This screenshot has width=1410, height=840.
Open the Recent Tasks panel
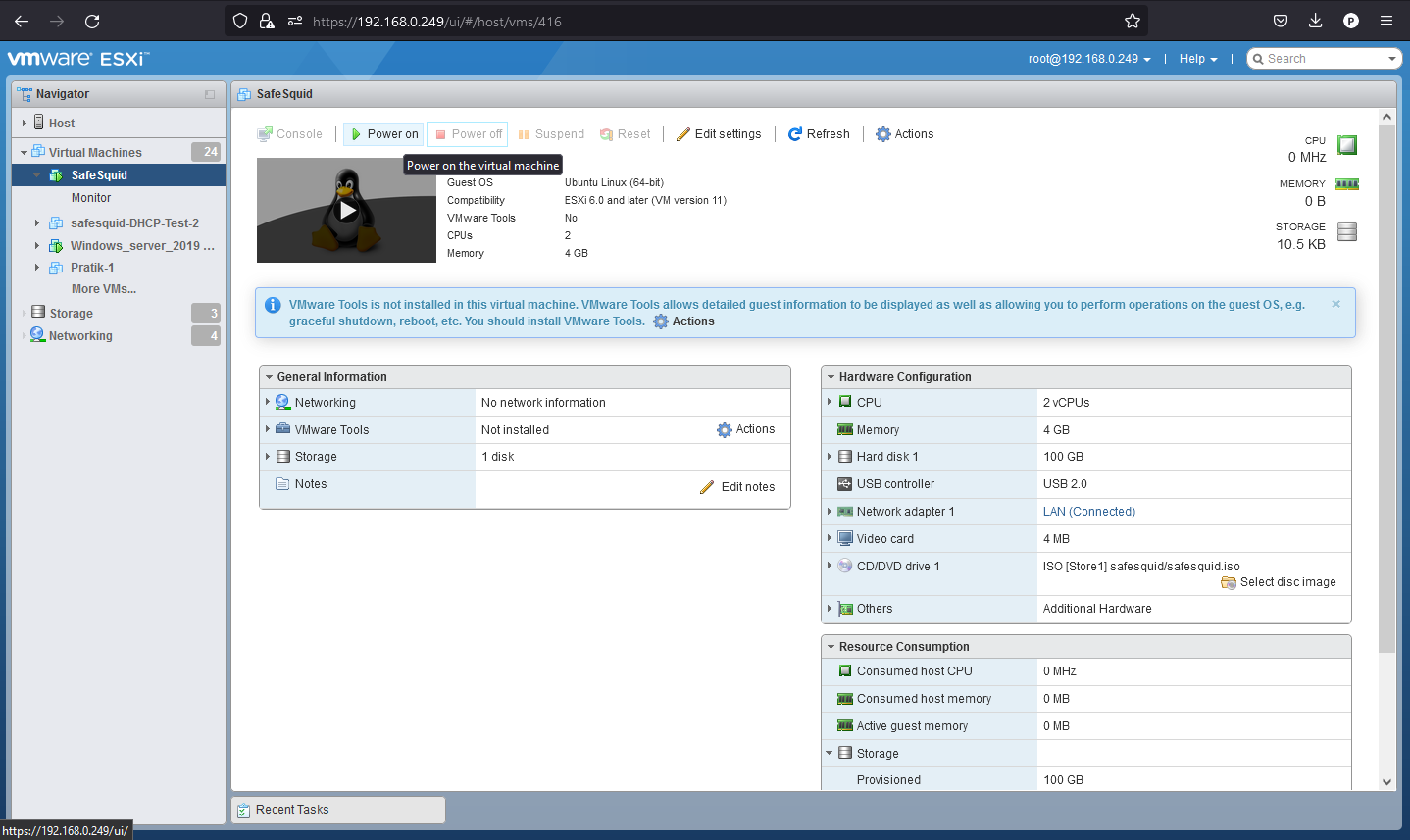338,810
